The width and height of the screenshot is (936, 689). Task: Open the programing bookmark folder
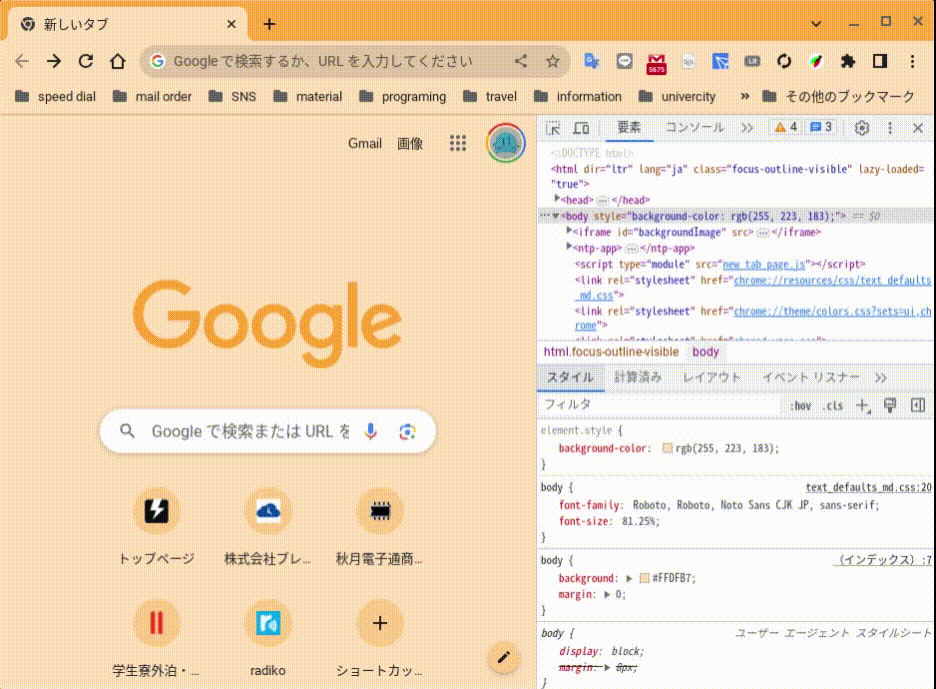402,96
